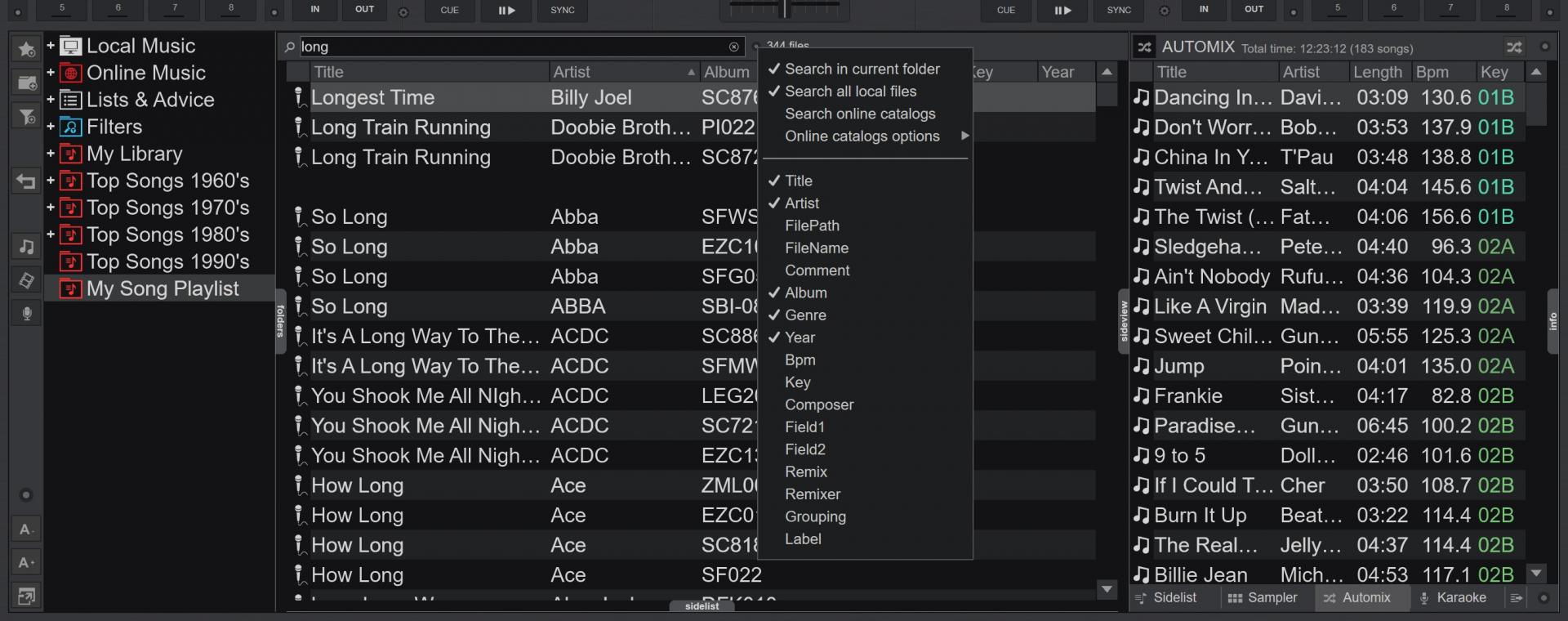Click the magnifier search icon
This screenshot has width=1568, height=621.
click(290, 47)
